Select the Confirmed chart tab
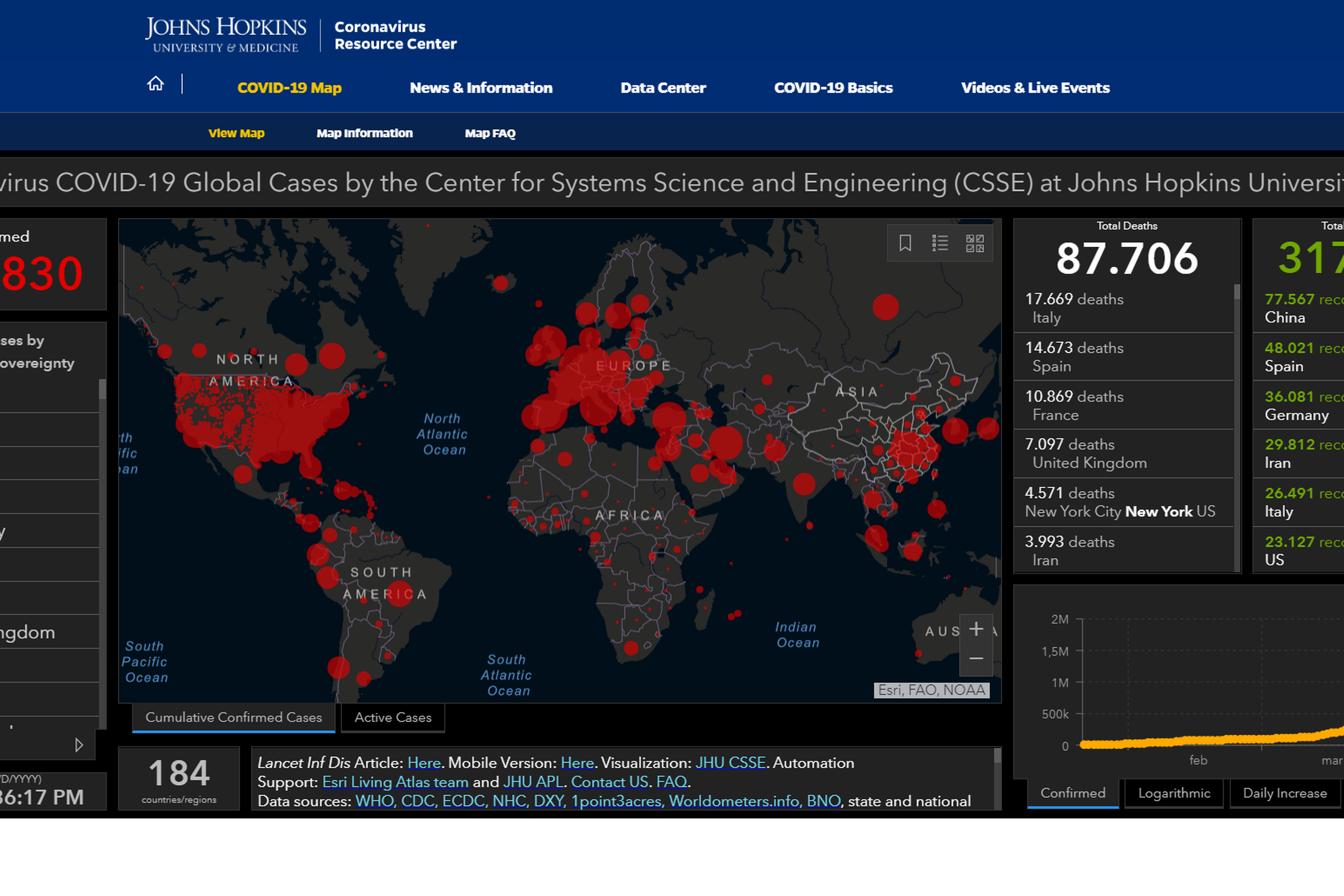This screenshot has width=1344, height=896. click(1073, 793)
